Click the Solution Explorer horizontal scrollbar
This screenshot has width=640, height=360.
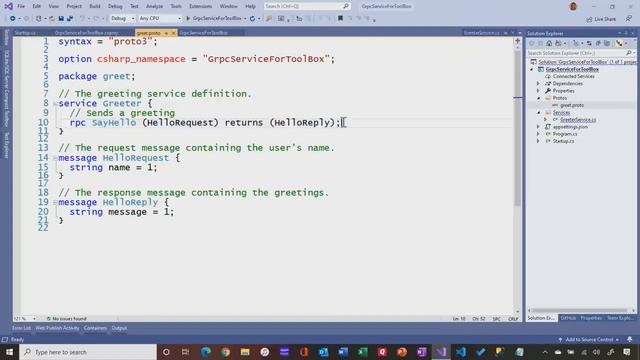tap(580, 310)
